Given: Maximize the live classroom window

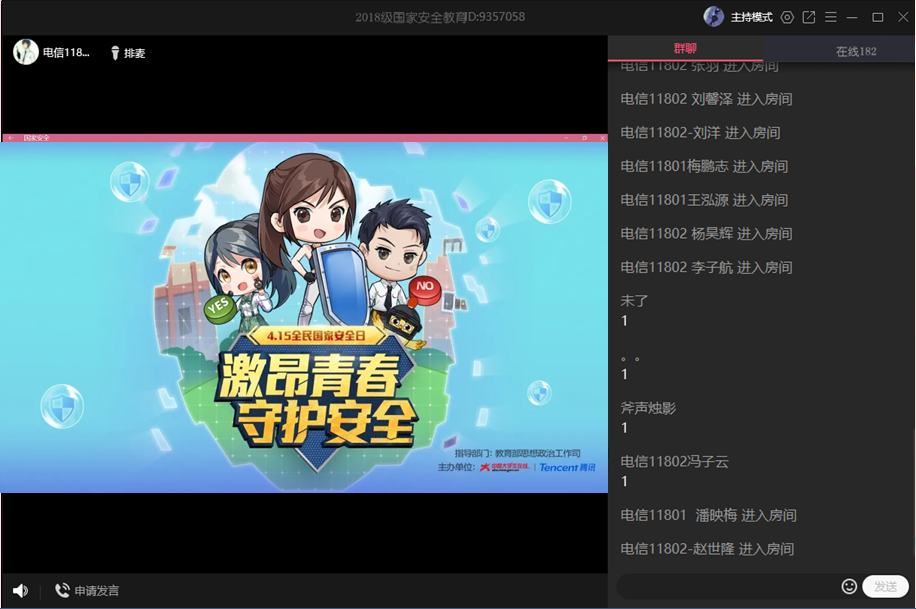Looking at the screenshot, I should (877, 17).
